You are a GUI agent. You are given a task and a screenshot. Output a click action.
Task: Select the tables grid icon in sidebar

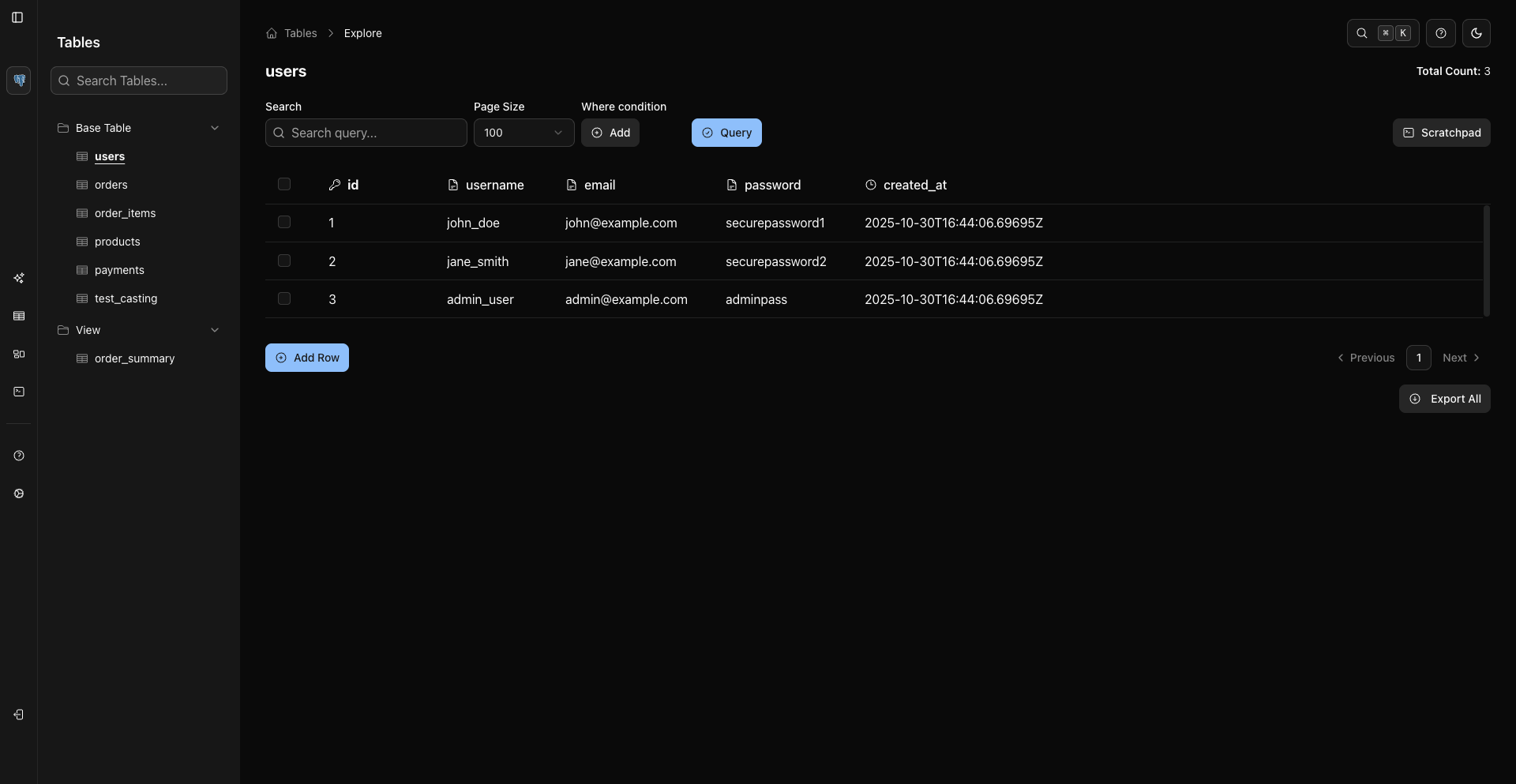19,316
